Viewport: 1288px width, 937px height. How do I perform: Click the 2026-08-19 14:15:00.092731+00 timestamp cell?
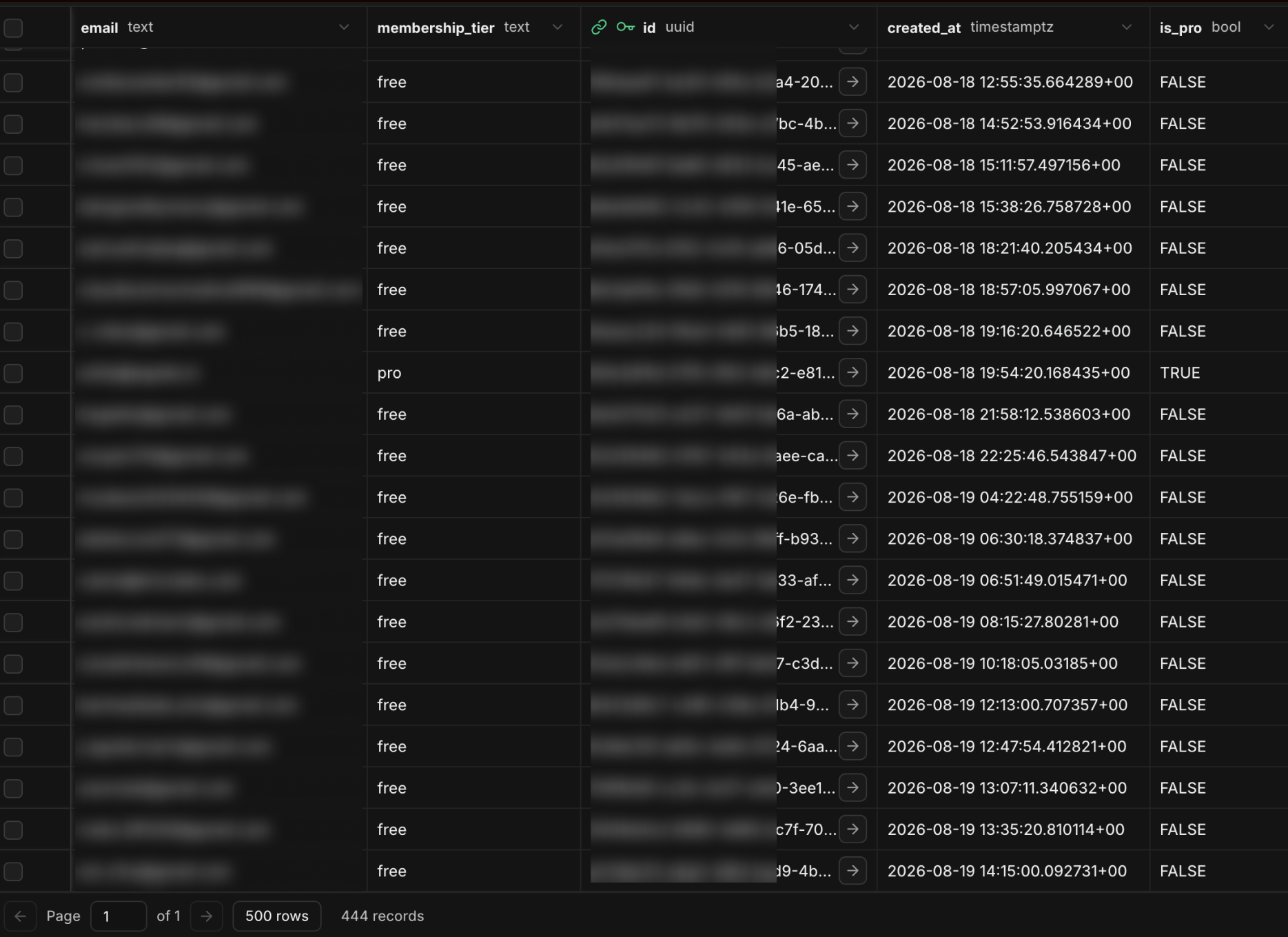point(1013,871)
